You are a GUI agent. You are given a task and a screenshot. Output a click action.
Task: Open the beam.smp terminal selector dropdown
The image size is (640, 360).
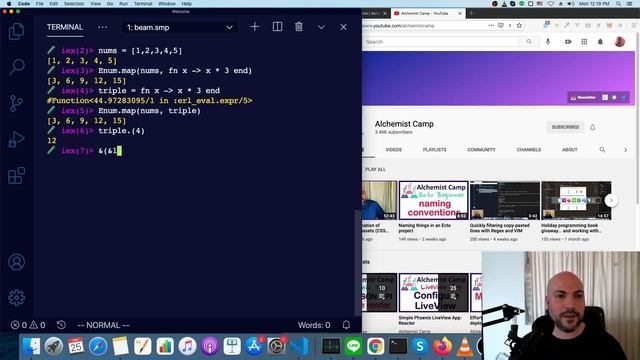[180, 27]
